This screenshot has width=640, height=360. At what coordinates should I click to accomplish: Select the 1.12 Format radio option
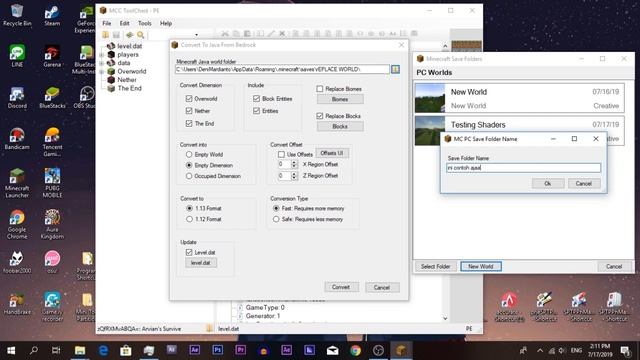tap(189, 219)
